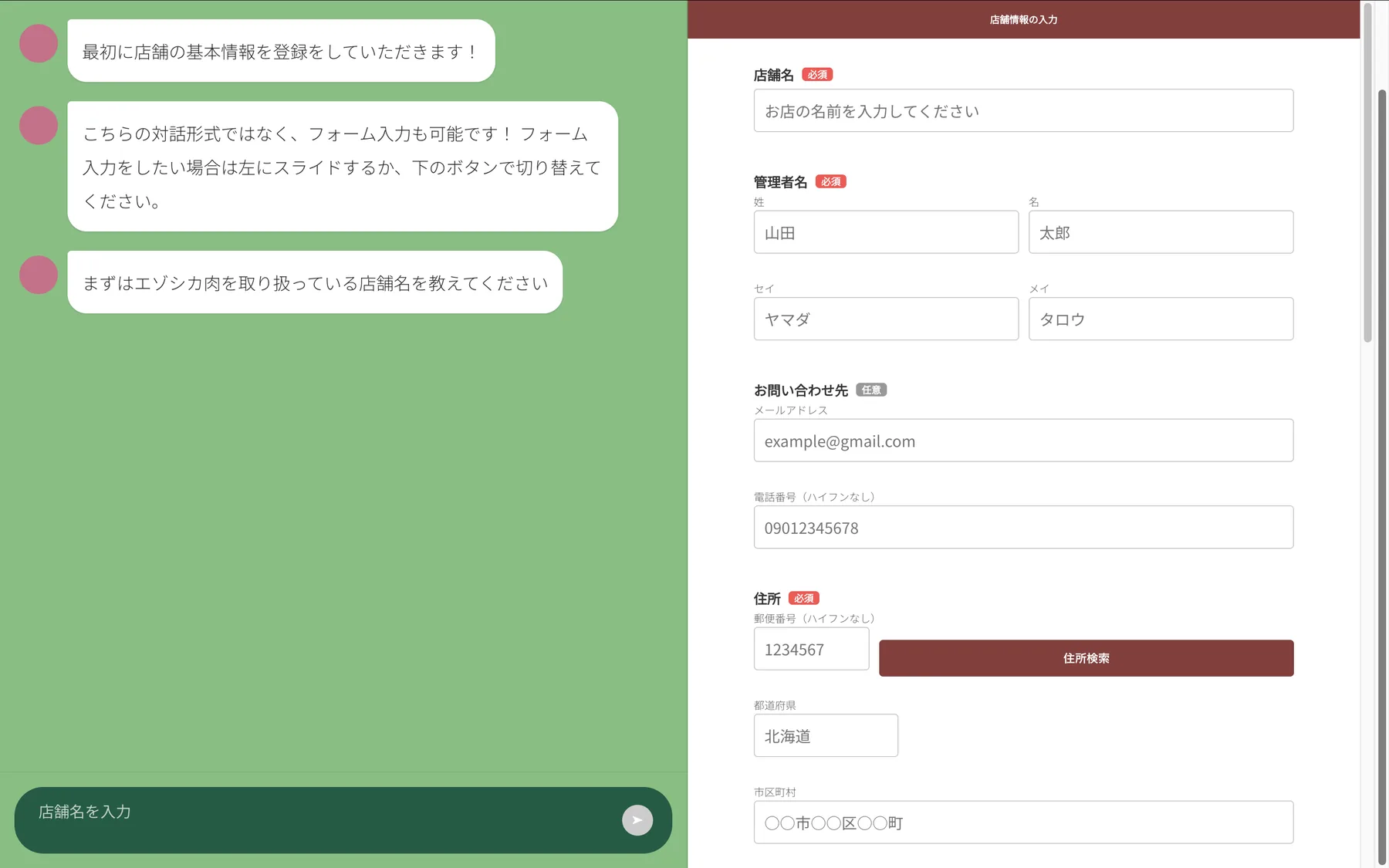Click the page vertical scrollbar
The height and width of the screenshot is (868, 1389).
(x=1383, y=478)
